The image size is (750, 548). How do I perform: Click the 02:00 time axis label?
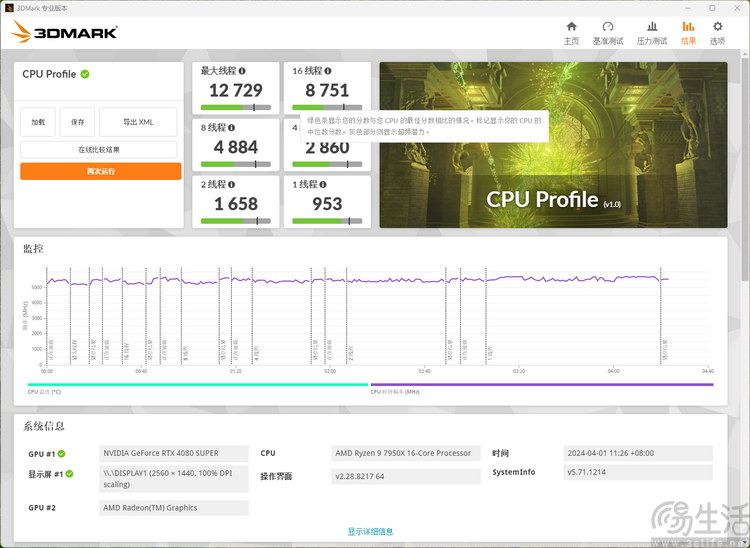click(330, 371)
